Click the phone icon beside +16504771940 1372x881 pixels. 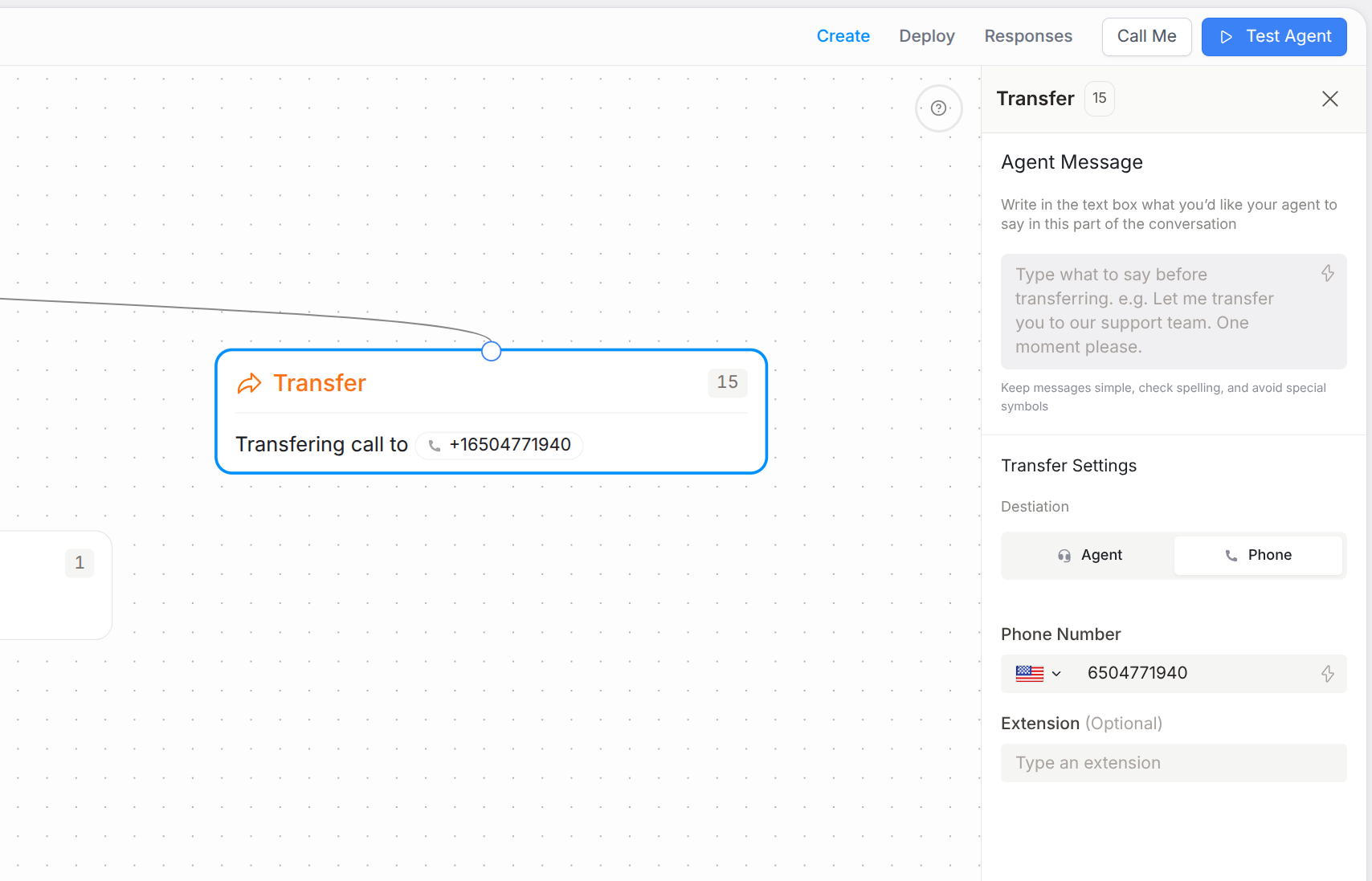435,445
